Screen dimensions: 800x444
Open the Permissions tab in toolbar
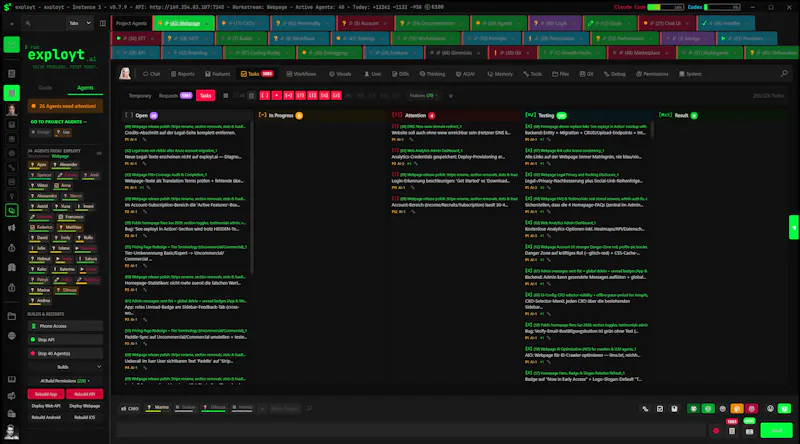652,74
